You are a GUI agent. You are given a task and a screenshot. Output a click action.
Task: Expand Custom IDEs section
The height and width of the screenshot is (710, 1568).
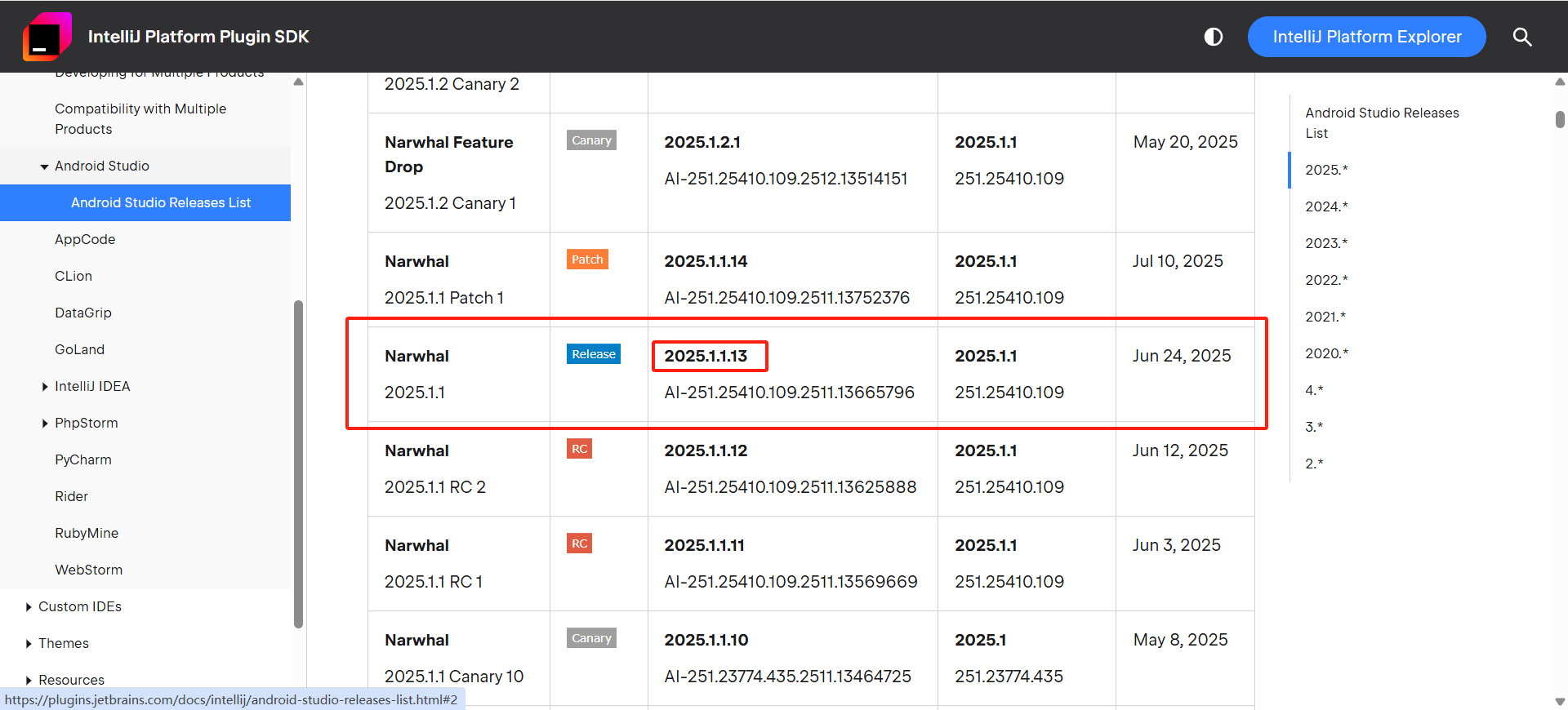pyautogui.click(x=29, y=607)
